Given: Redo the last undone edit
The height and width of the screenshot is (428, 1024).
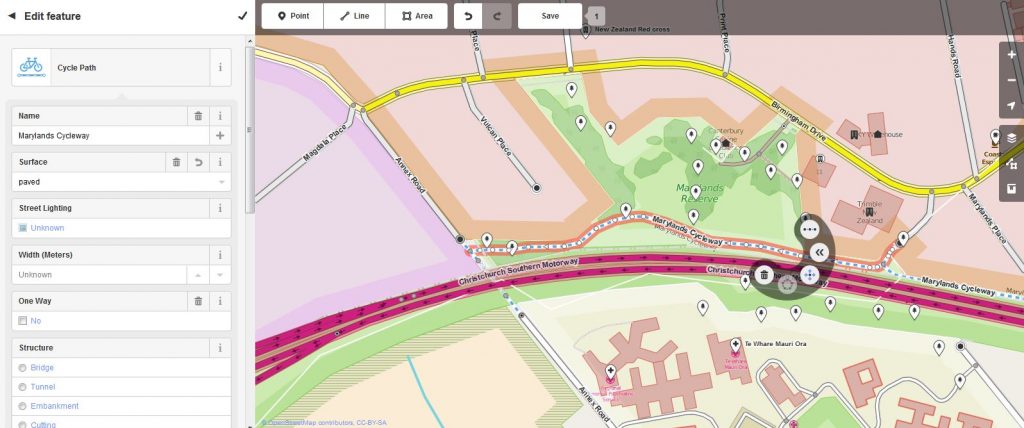Looking at the screenshot, I should (x=497, y=16).
